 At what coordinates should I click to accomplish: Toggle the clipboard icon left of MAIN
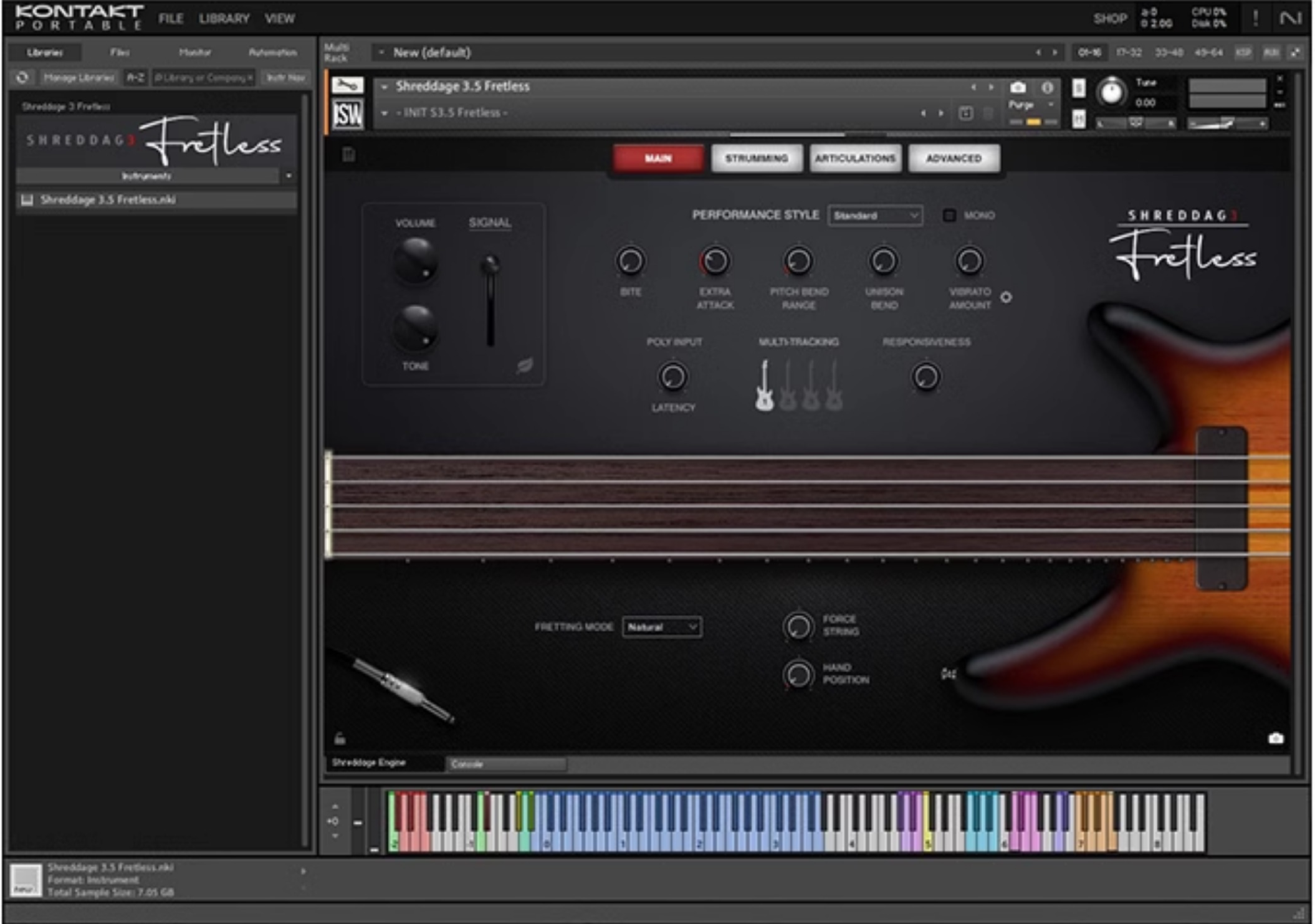(x=348, y=155)
